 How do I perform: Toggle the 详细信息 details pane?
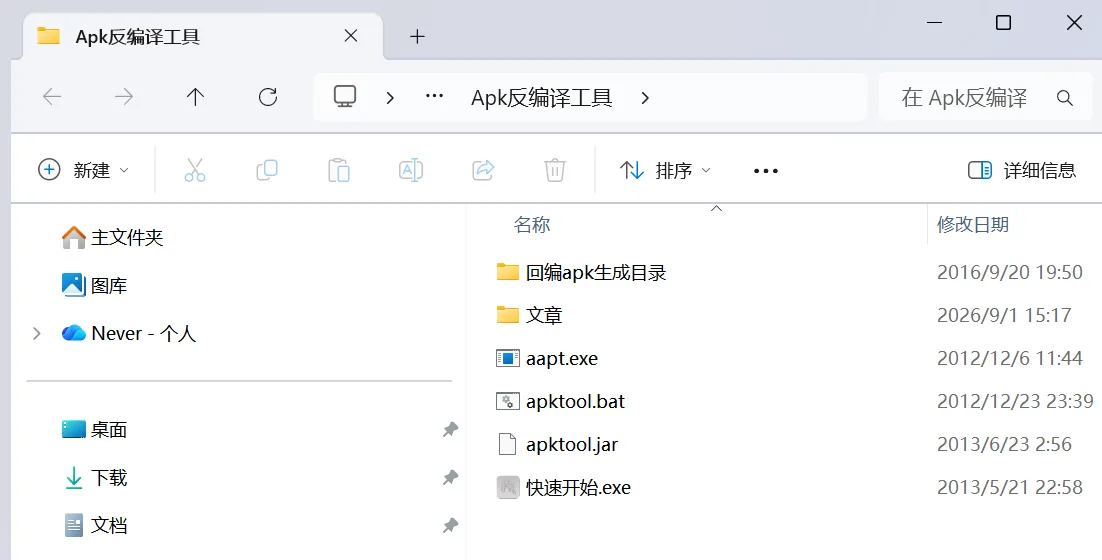click(x=1021, y=170)
